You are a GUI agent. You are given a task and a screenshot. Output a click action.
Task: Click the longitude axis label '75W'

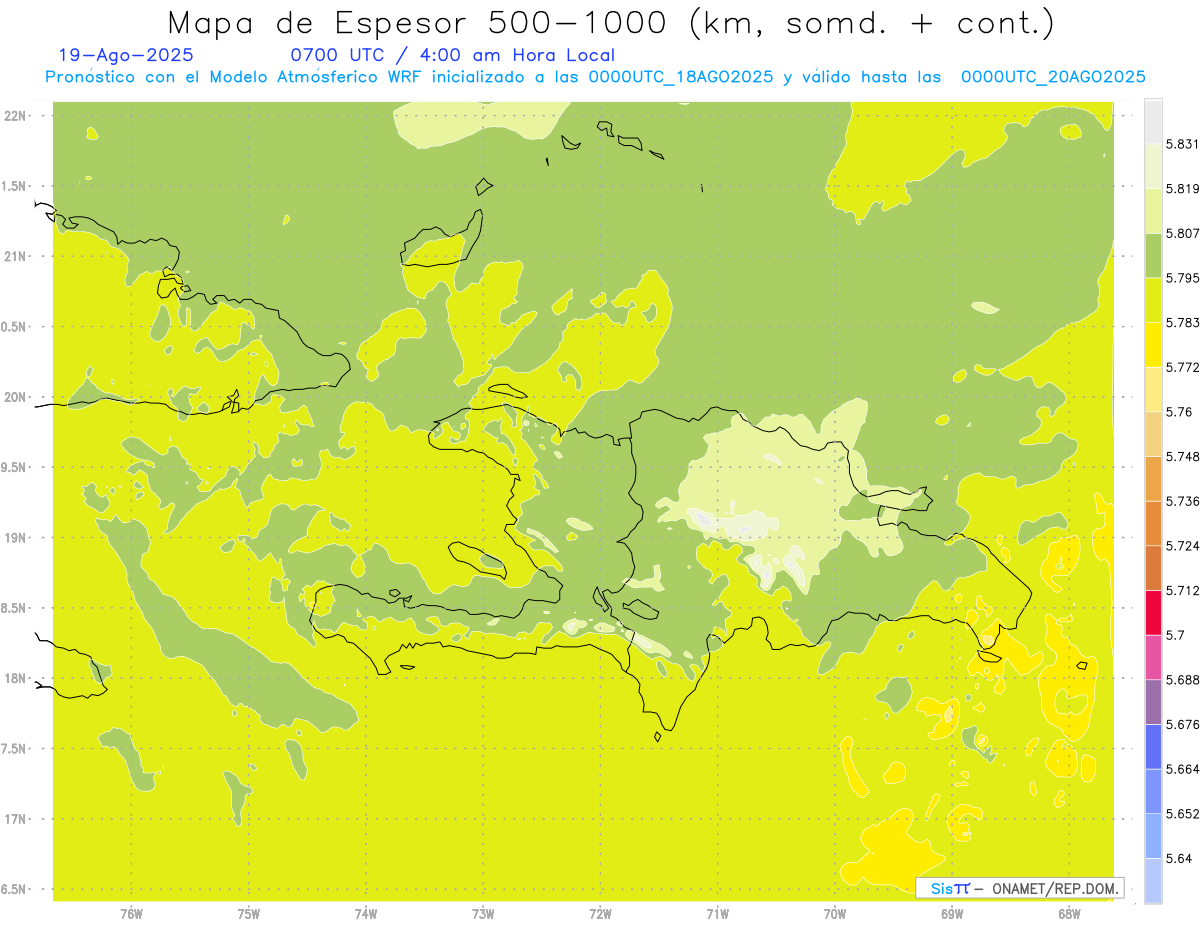[x=249, y=914]
